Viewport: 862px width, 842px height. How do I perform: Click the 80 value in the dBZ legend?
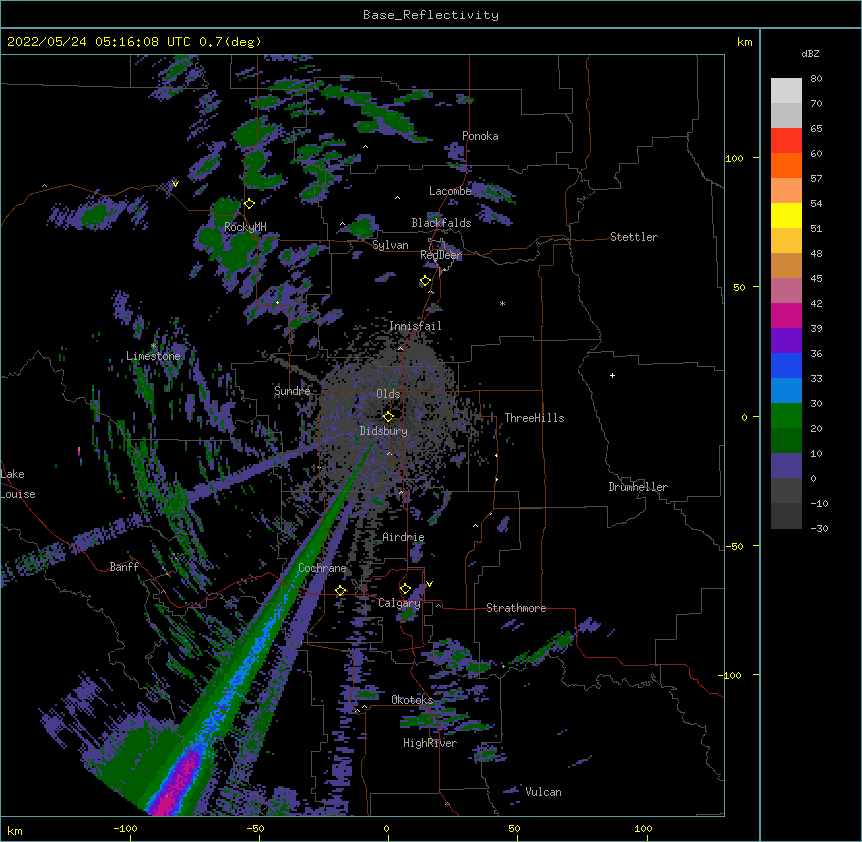pos(816,79)
